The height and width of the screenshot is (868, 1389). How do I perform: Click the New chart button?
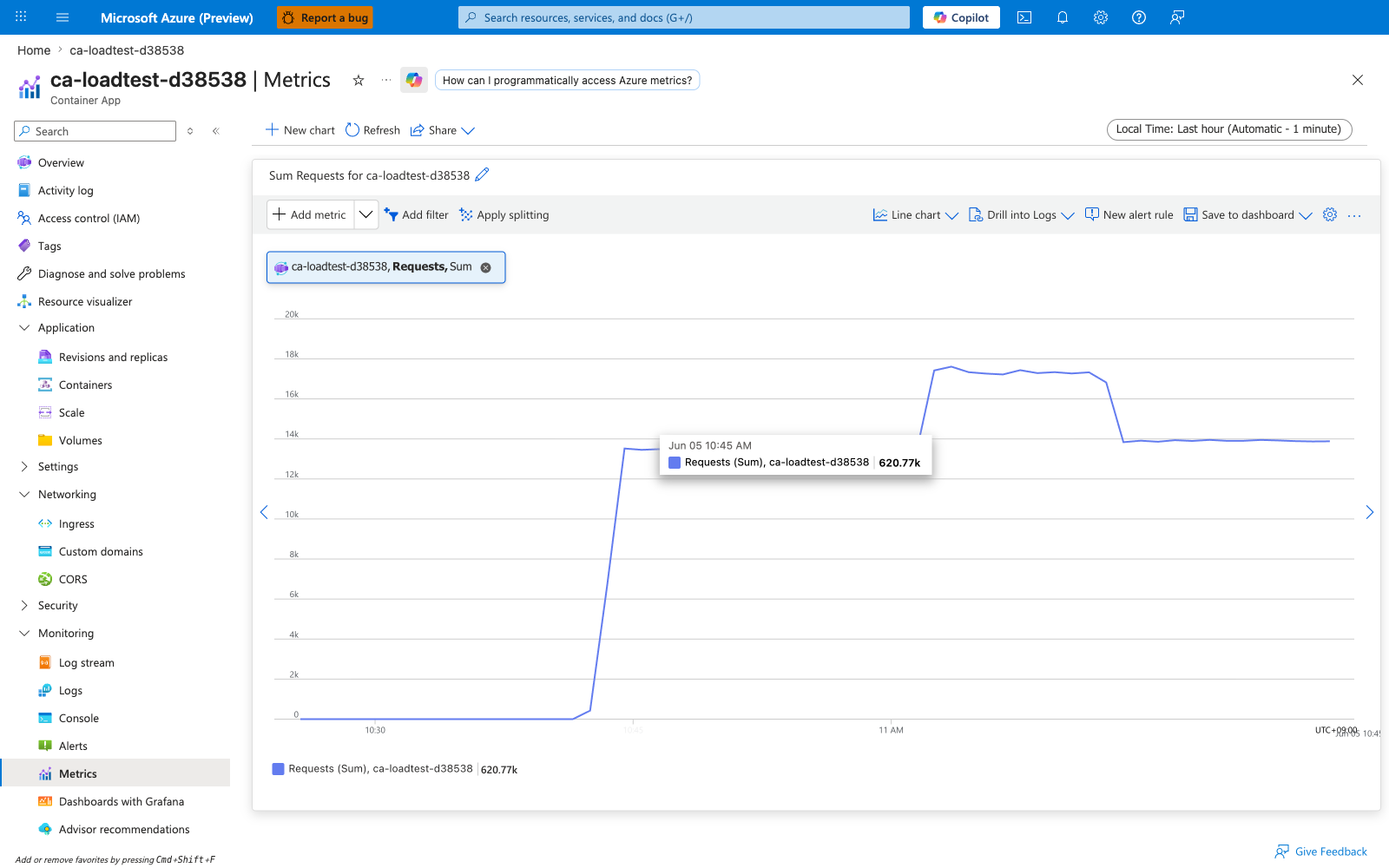tap(300, 130)
